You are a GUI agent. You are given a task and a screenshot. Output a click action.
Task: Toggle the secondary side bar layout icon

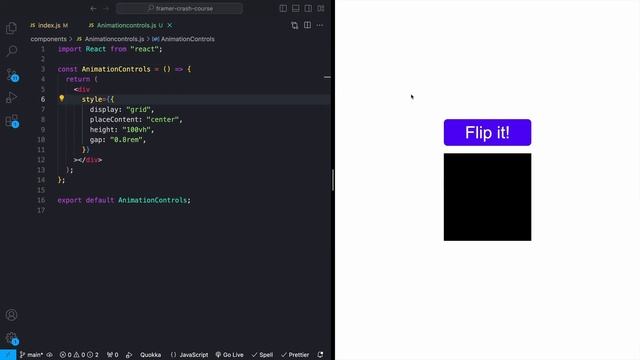click(308, 9)
